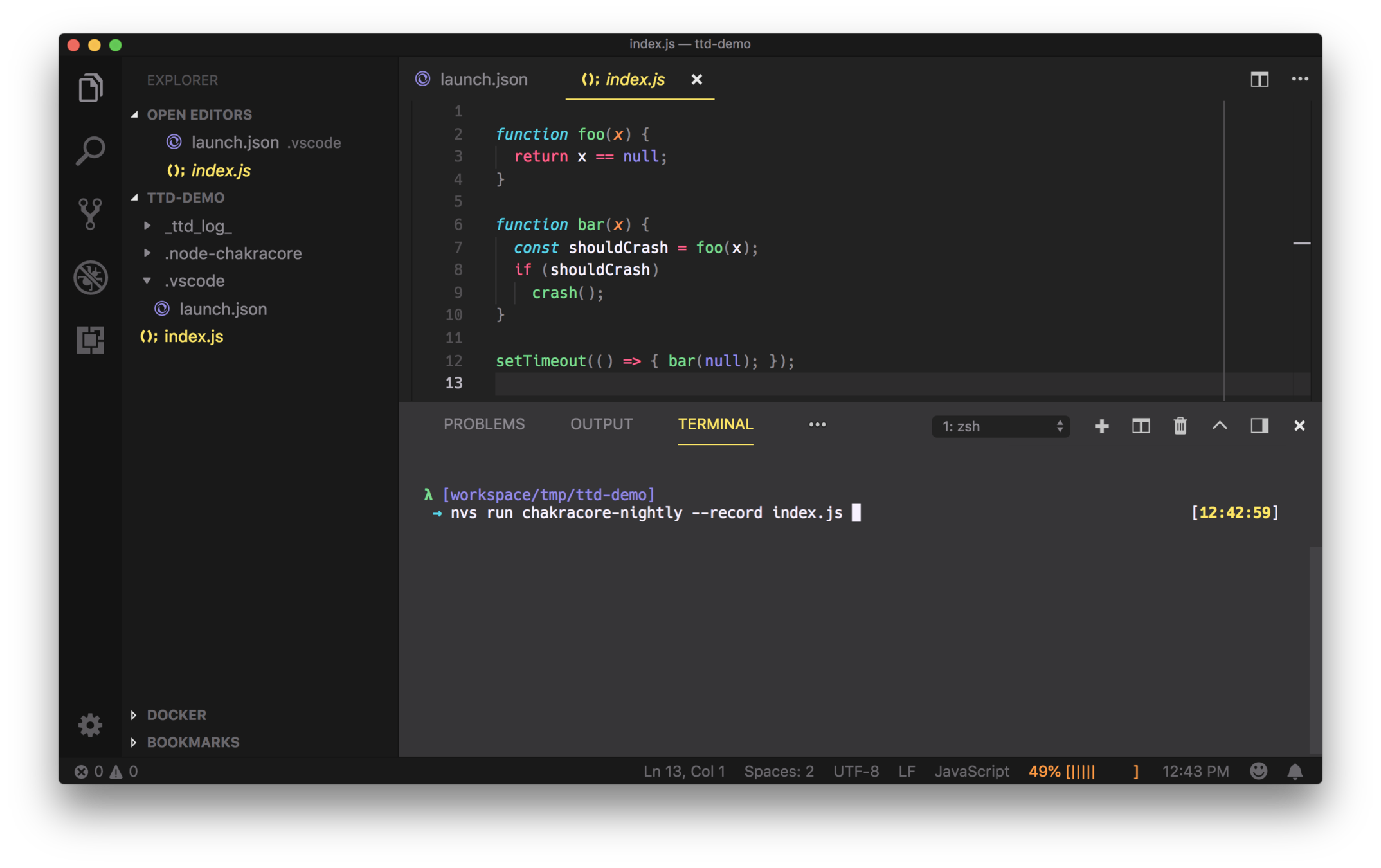Screen dimensions: 1381x868
Task: Split the terminal pane
Action: pyautogui.click(x=1141, y=426)
